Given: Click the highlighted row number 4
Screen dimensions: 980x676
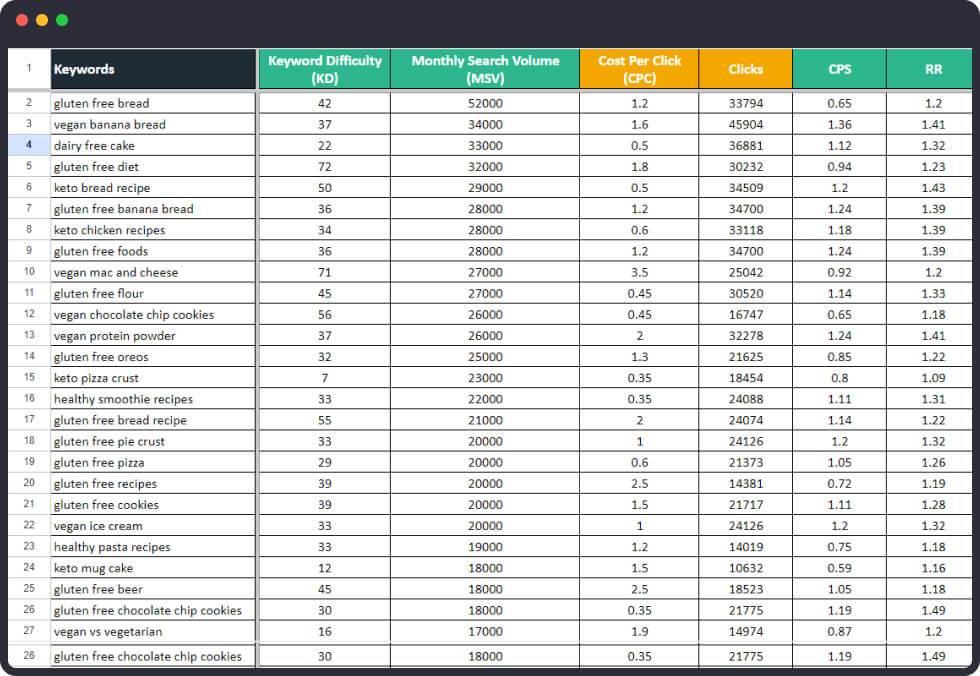Looking at the screenshot, I should pos(29,145).
